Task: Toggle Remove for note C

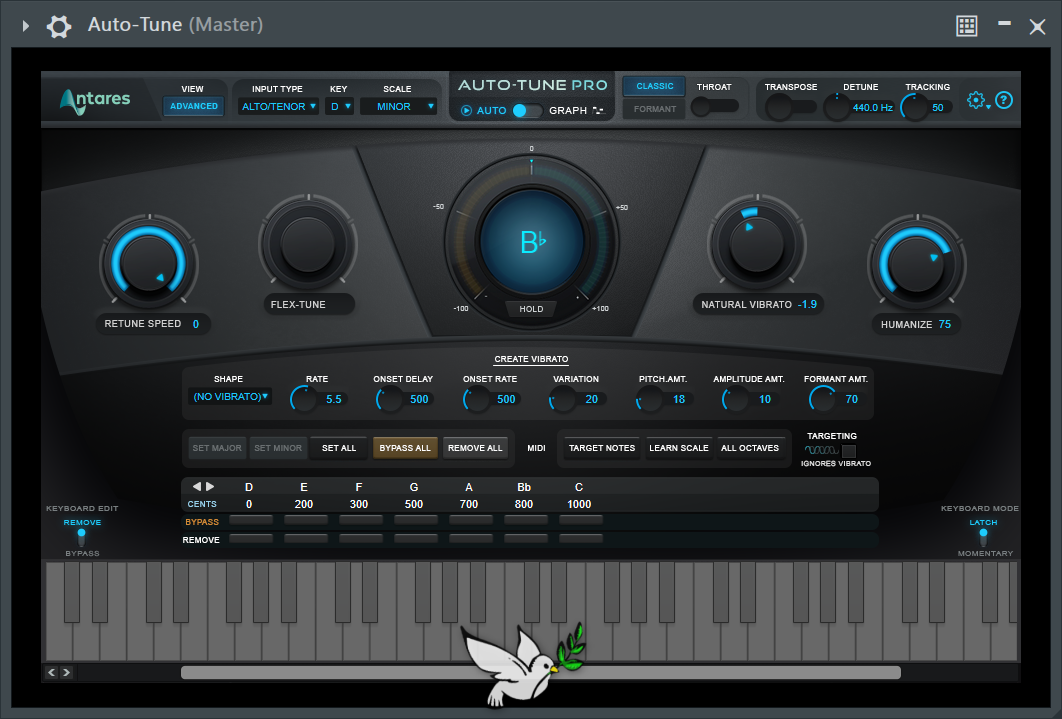Action: point(581,539)
